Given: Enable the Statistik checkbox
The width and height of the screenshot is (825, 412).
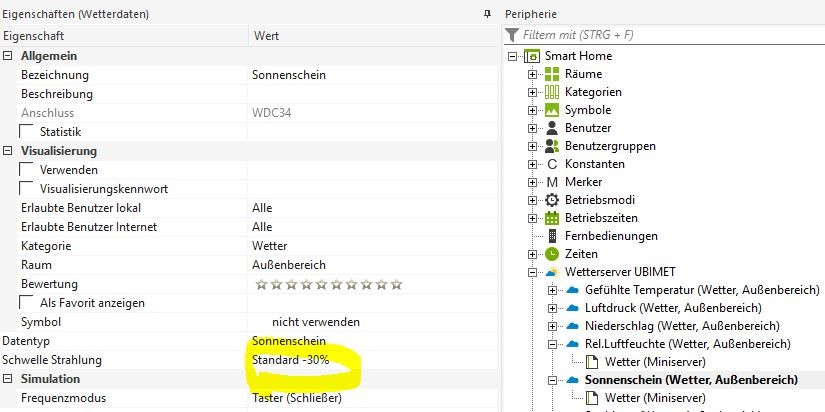Looking at the screenshot, I should 27,132.
